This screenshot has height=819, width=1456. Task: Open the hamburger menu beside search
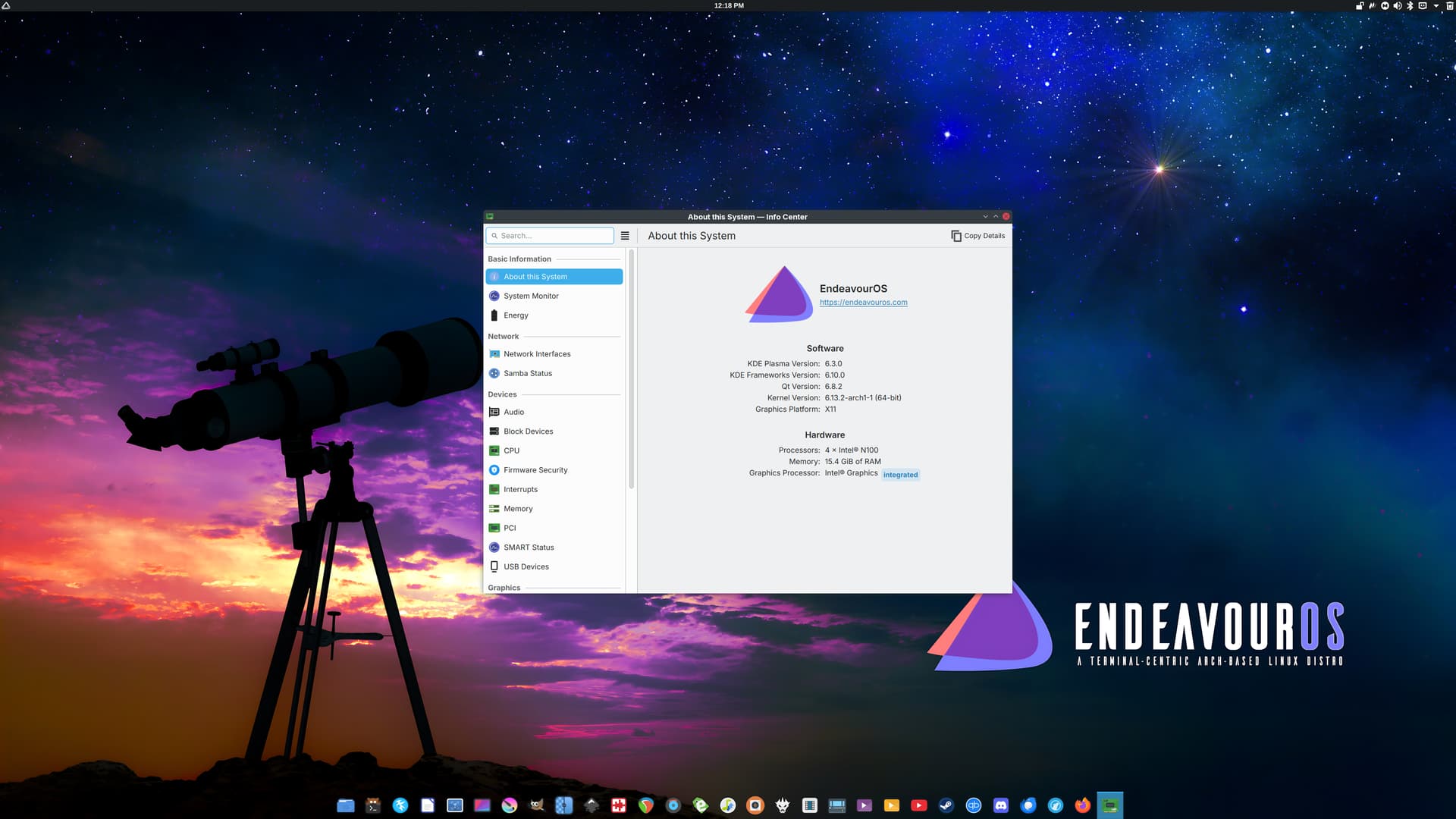point(625,236)
